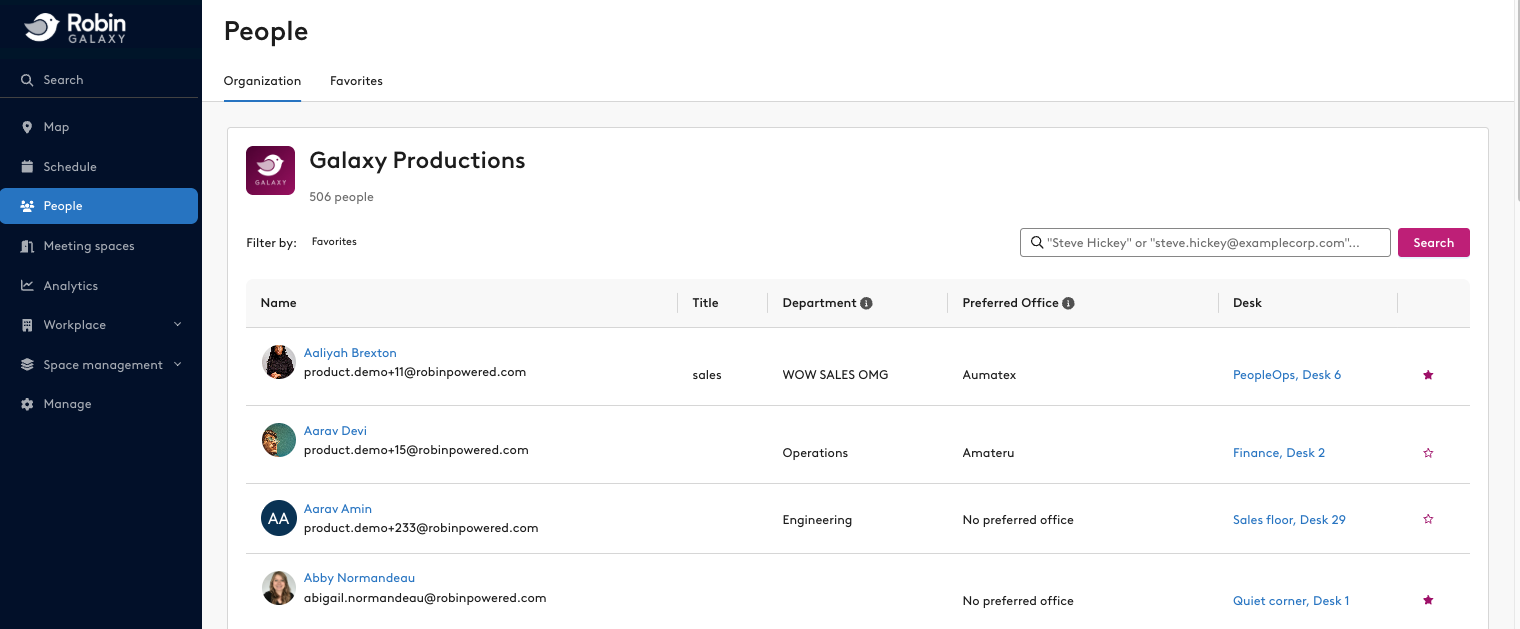Image resolution: width=1520 pixels, height=629 pixels.
Task: Click the Department column info icon
Action: [867, 303]
